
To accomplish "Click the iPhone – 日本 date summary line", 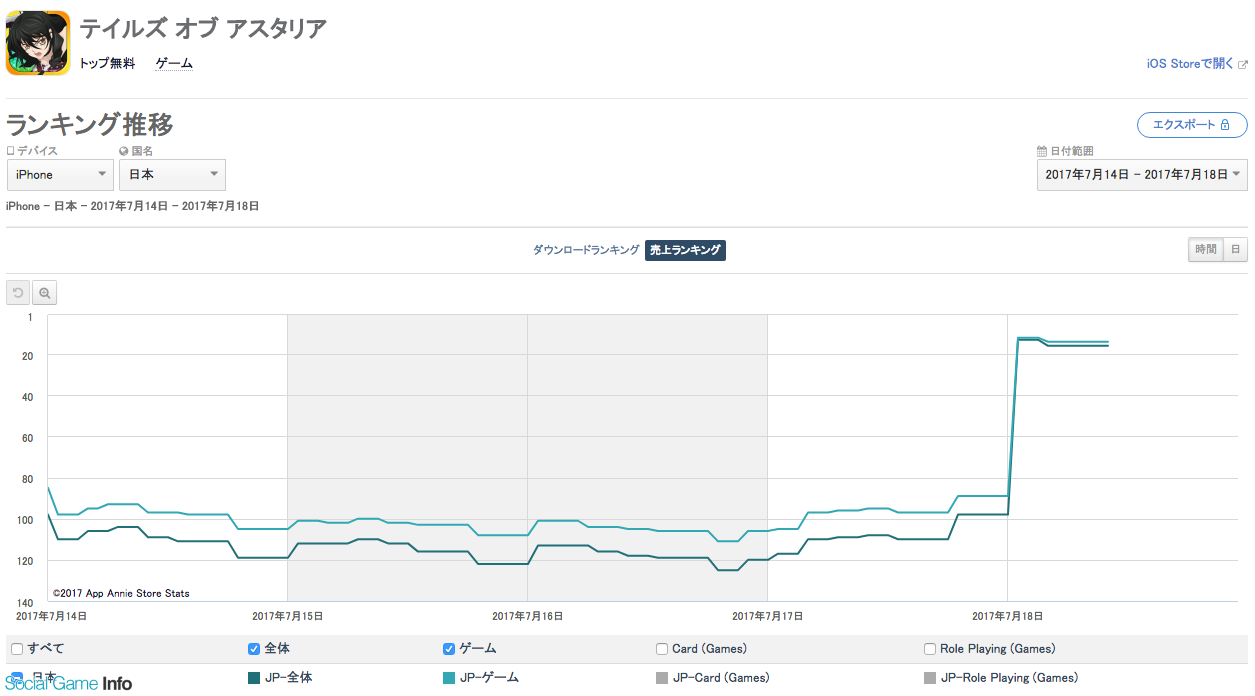I will [133, 206].
